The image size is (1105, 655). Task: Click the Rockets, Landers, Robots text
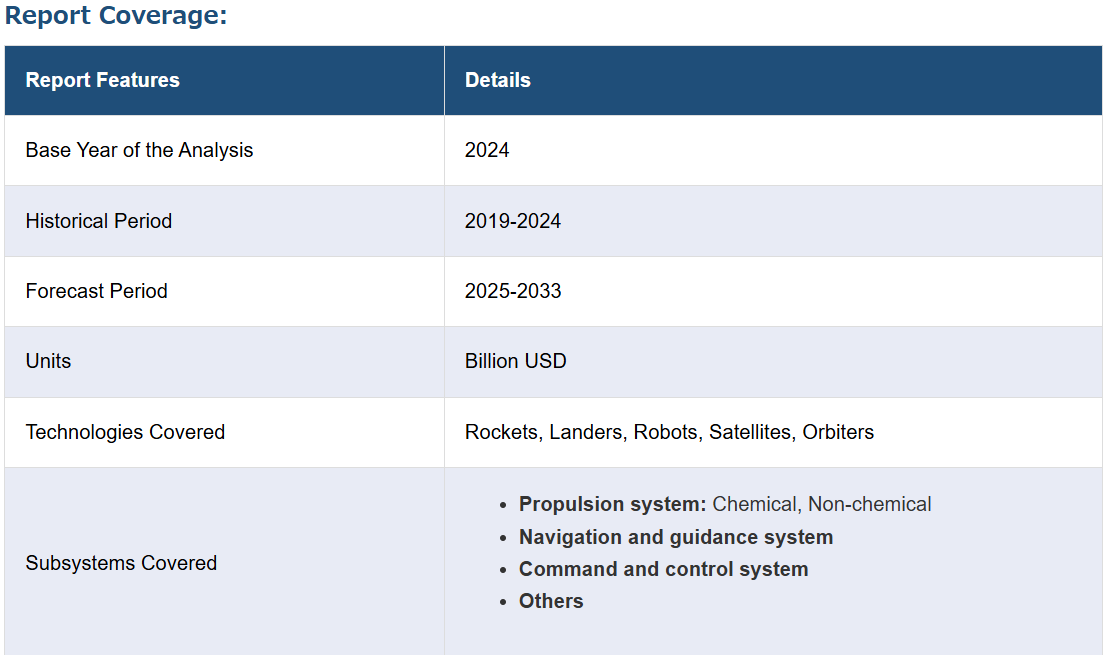pyautogui.click(x=581, y=432)
